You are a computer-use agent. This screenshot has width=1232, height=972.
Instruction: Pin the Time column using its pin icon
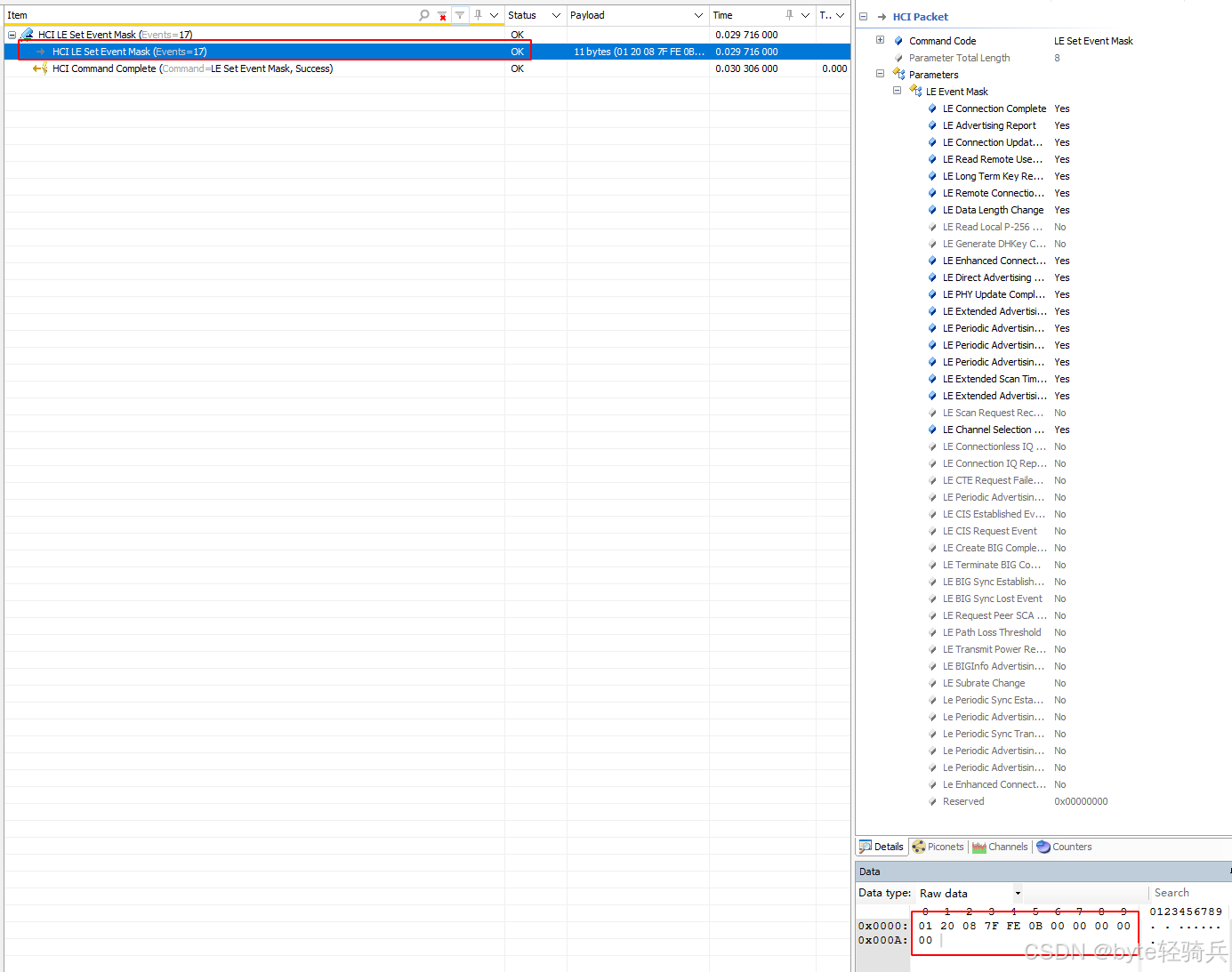[x=789, y=15]
